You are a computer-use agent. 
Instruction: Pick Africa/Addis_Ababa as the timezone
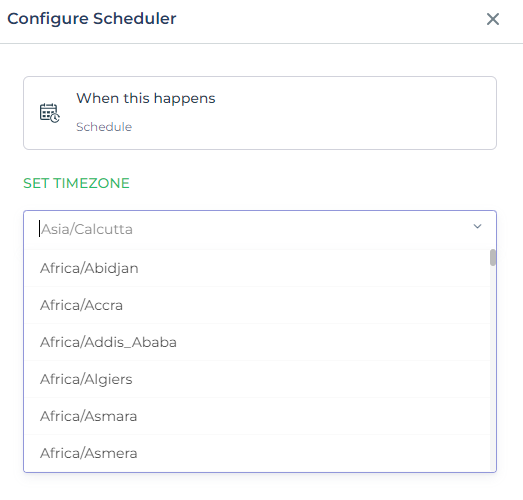click(x=258, y=342)
